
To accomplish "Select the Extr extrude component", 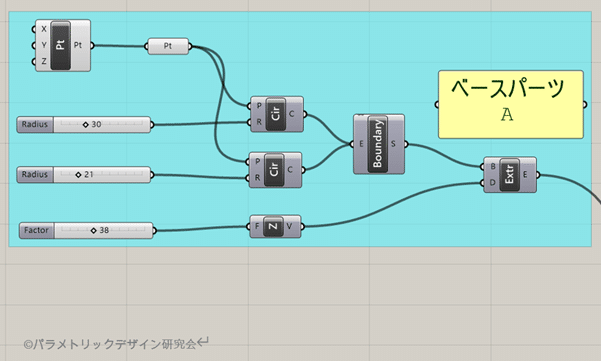I will pos(510,175).
